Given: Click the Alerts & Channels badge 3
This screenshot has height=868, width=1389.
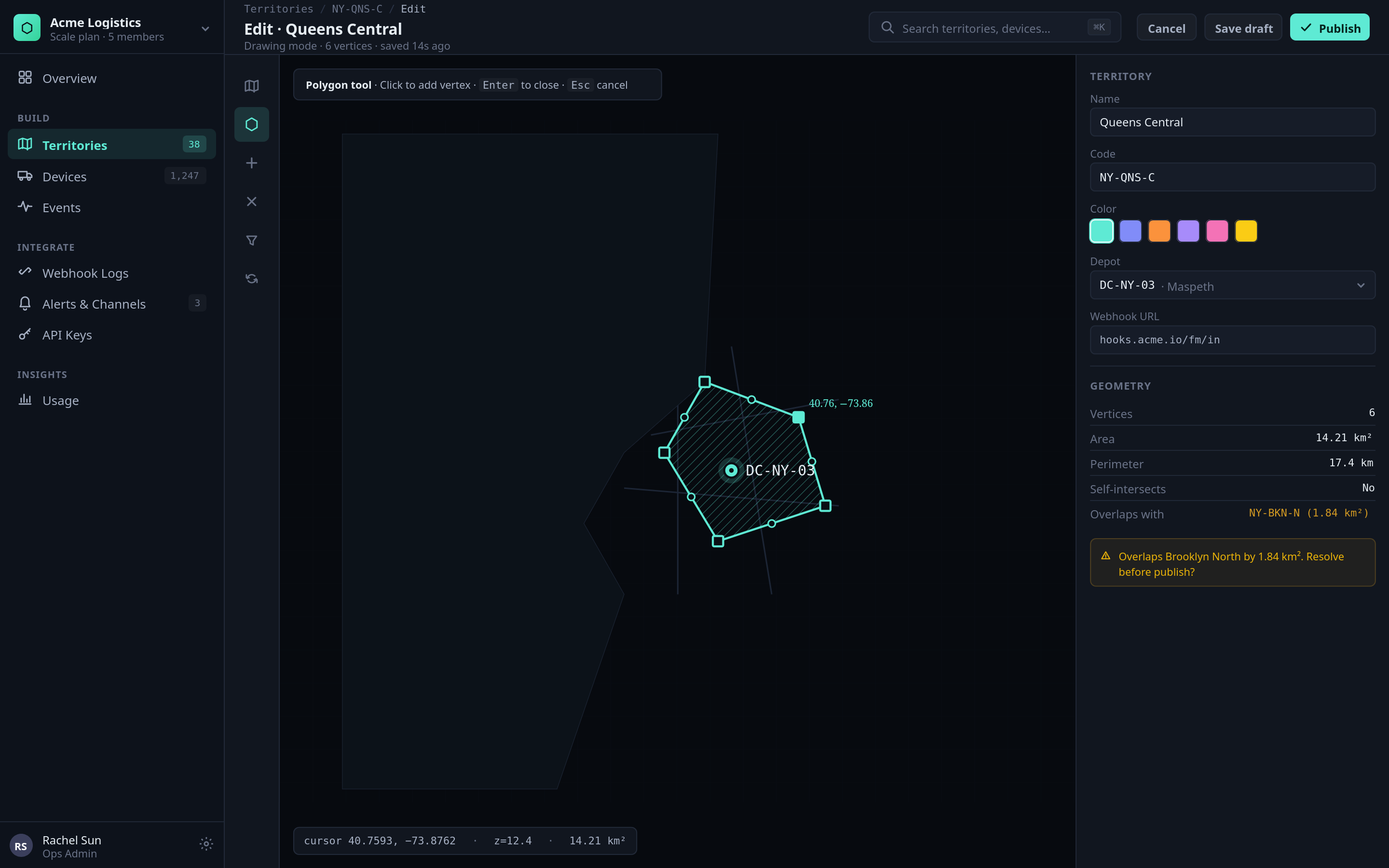Looking at the screenshot, I should coord(197,303).
